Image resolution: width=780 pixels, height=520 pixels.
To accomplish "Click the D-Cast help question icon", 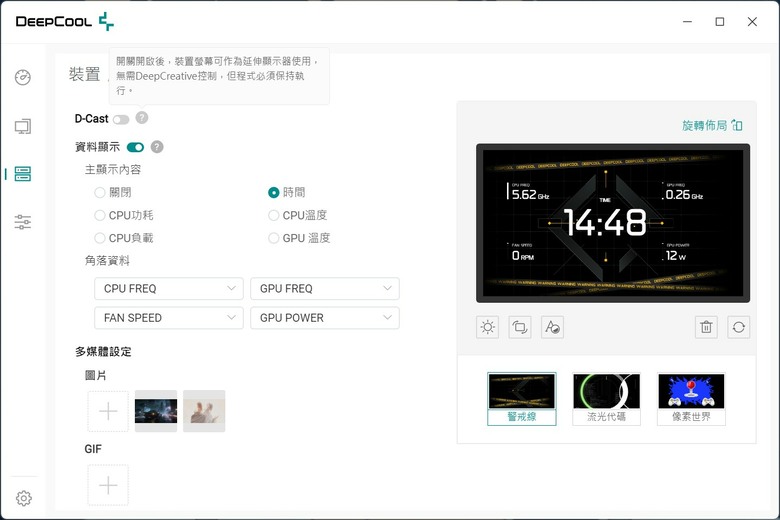I will 142,118.
